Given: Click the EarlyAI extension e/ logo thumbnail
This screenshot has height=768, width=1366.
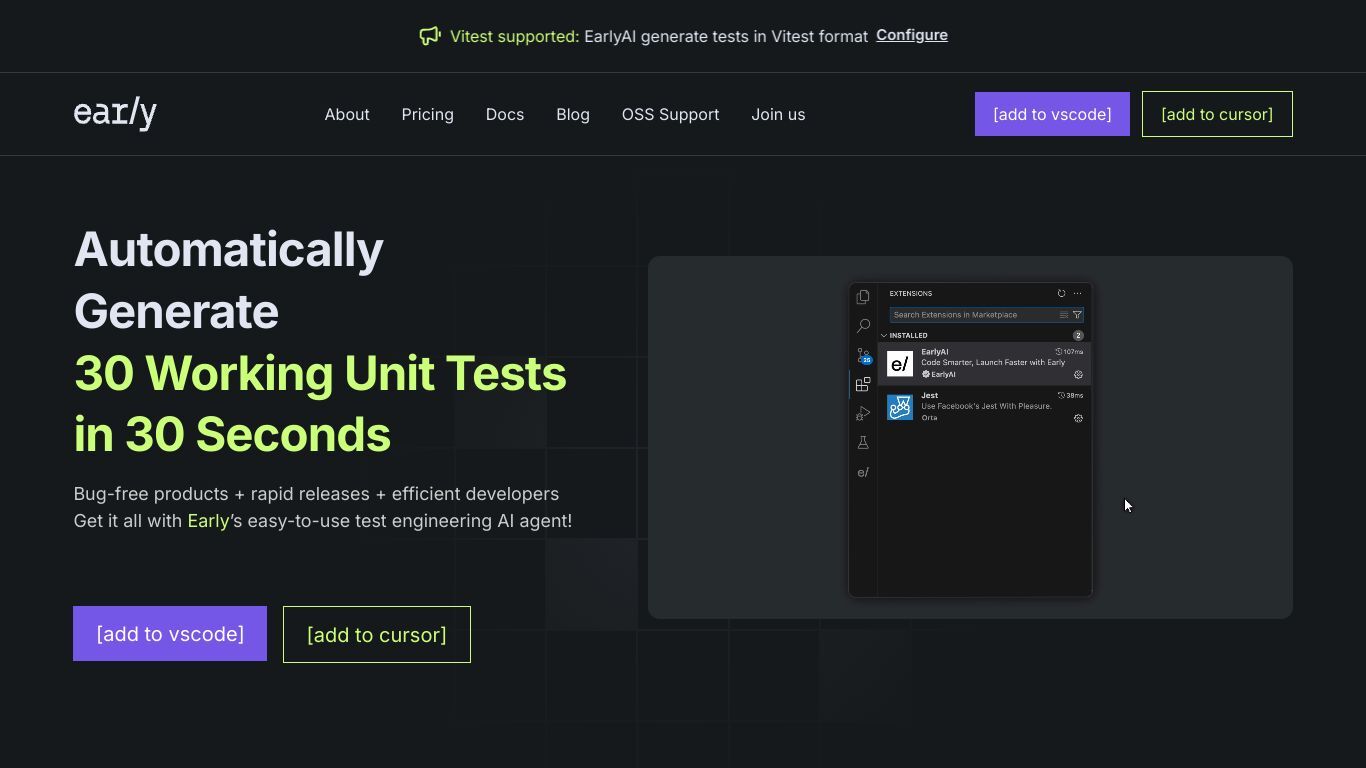Looking at the screenshot, I should coord(900,363).
